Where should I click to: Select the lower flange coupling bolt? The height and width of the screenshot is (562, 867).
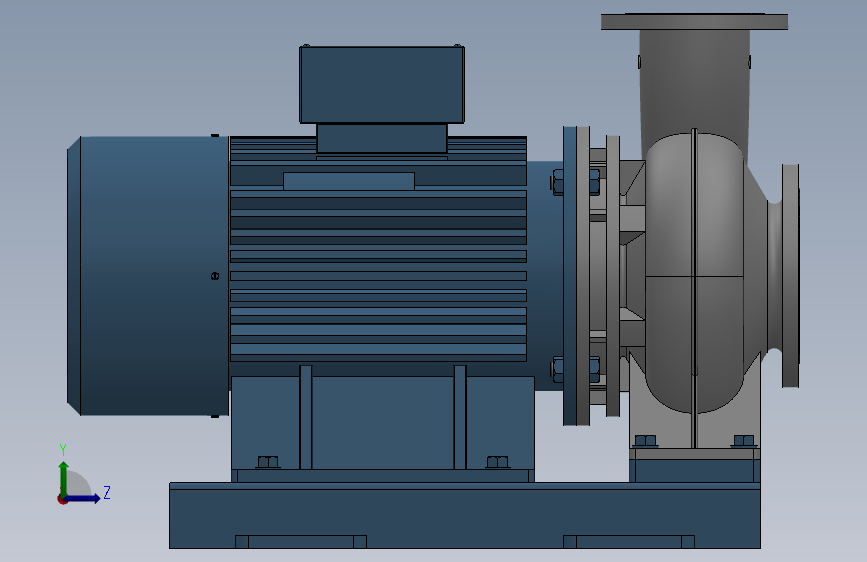tap(575, 370)
